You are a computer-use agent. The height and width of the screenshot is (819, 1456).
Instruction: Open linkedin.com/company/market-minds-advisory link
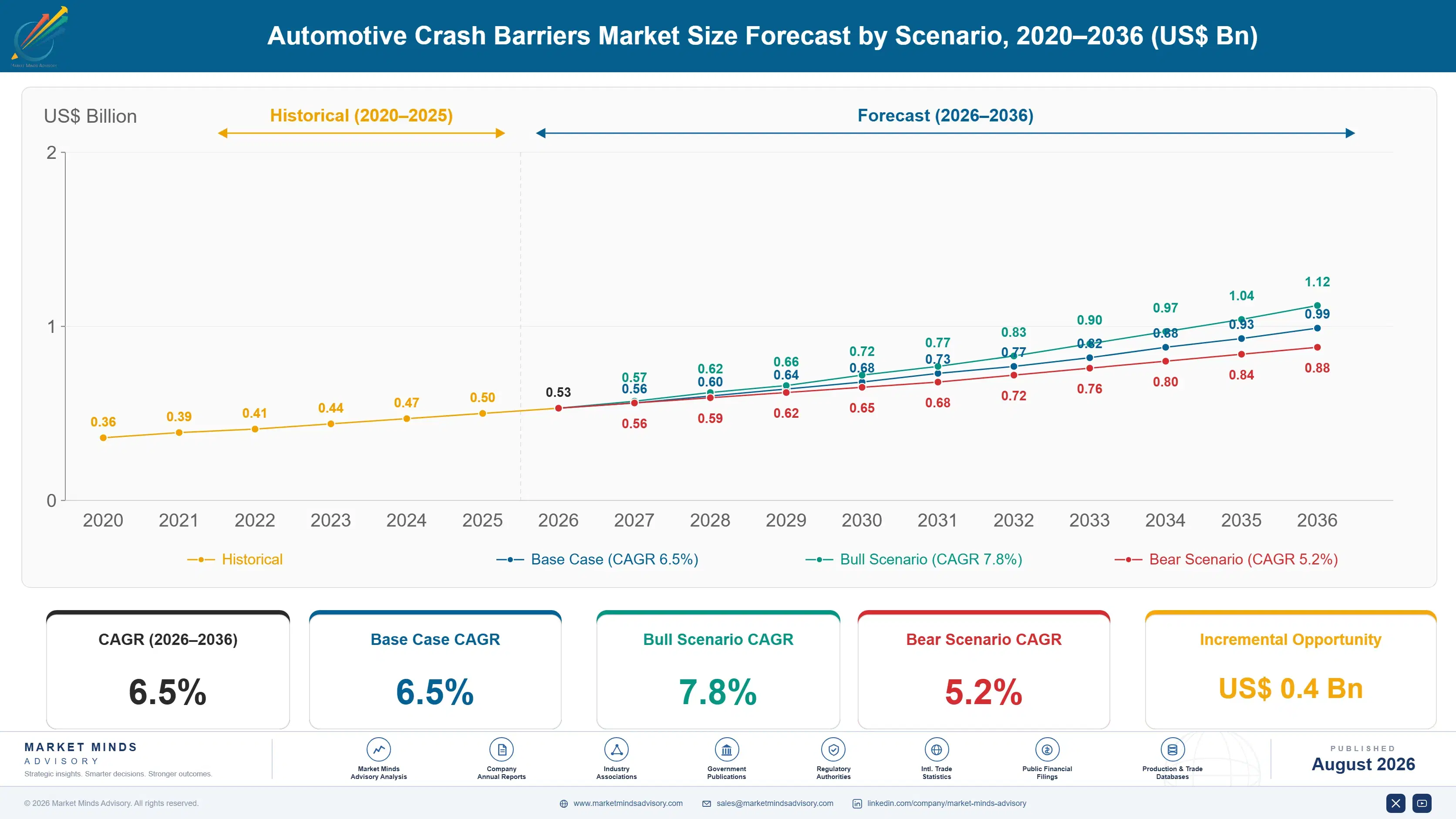(x=947, y=803)
